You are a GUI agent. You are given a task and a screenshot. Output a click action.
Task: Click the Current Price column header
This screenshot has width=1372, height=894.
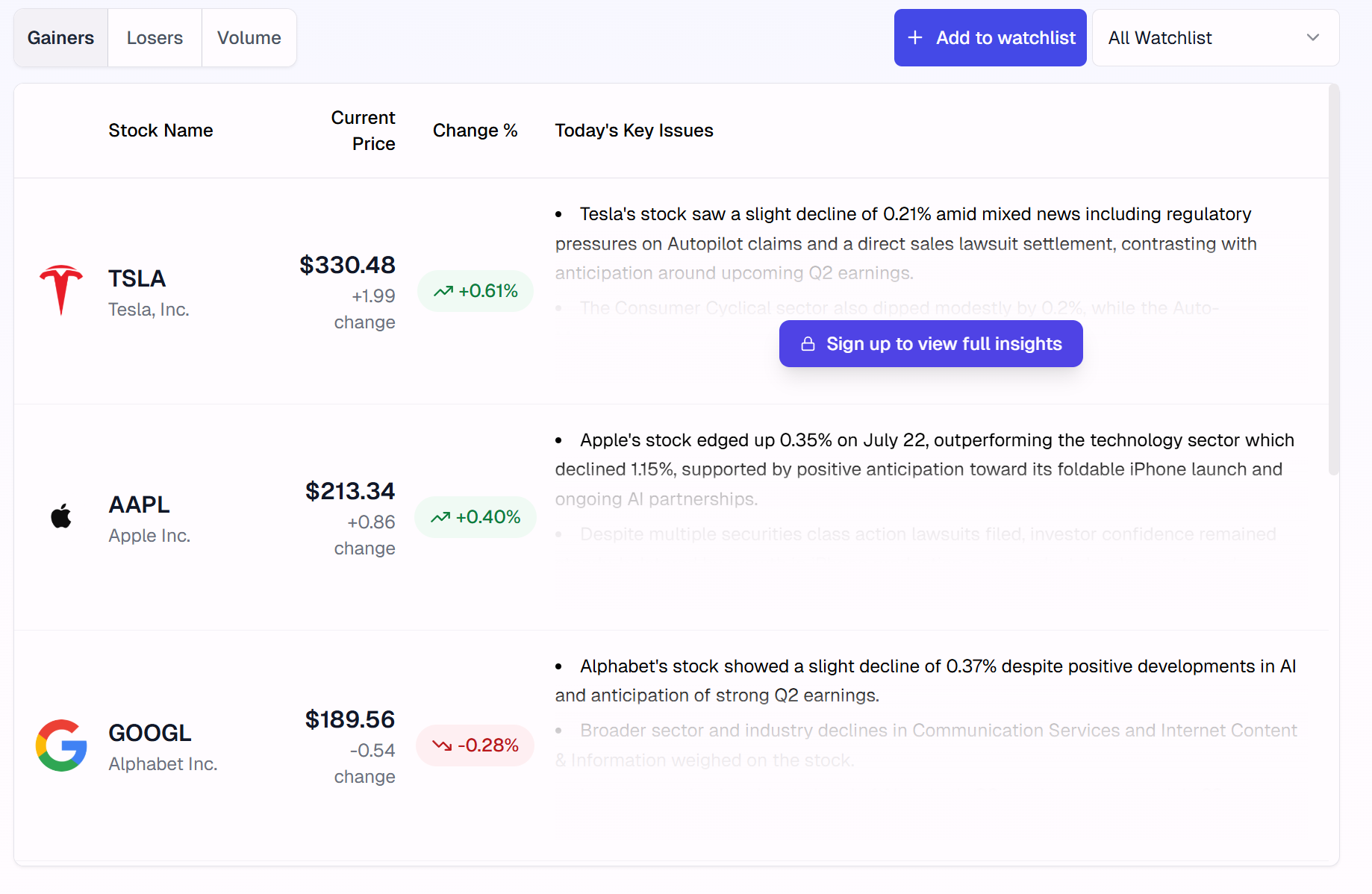point(364,131)
